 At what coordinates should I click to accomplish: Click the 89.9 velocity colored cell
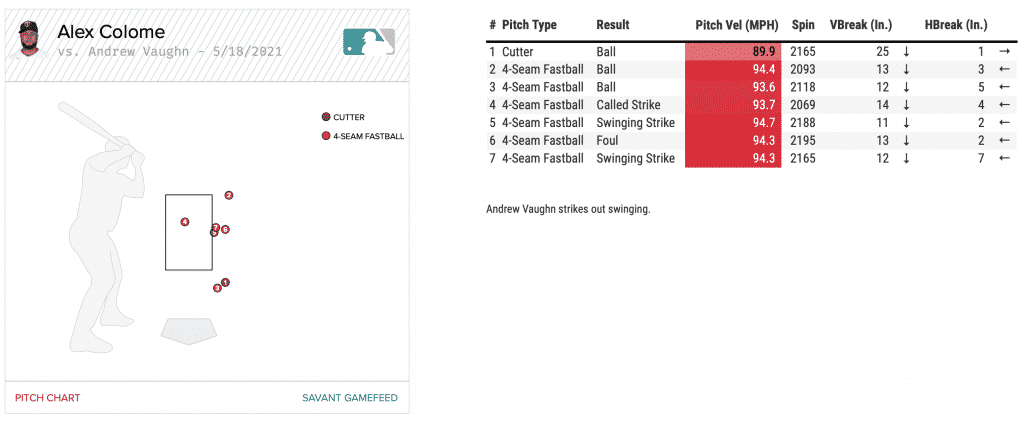pyautogui.click(x=734, y=52)
